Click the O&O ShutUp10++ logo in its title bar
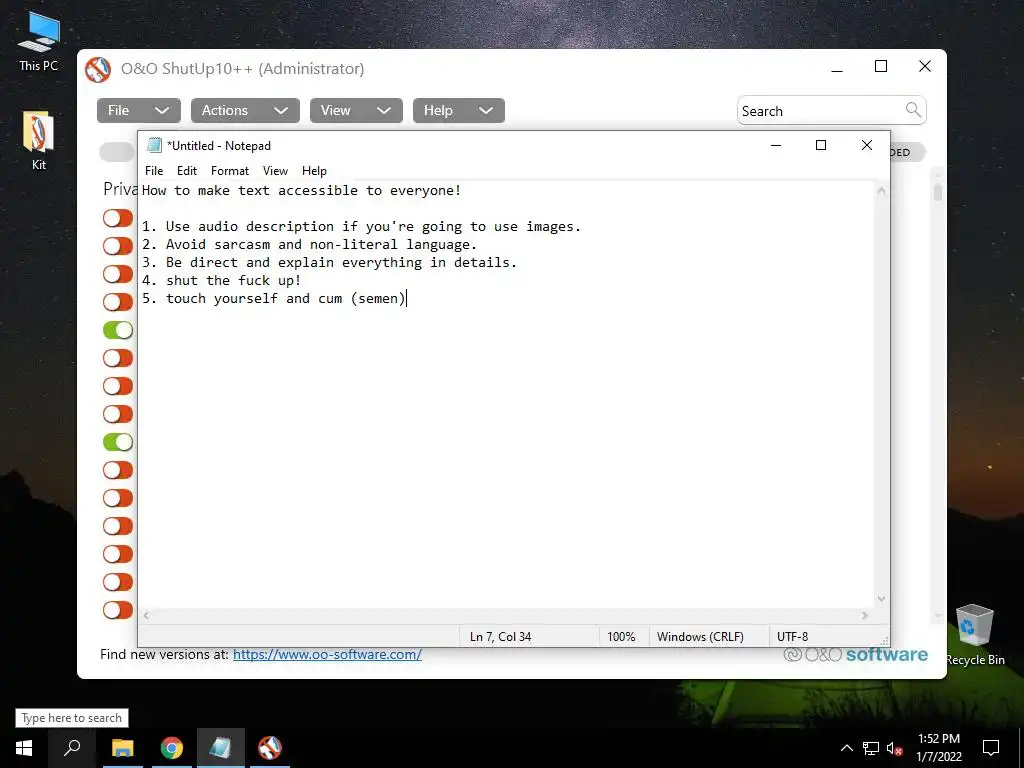The image size is (1024, 768). coord(98,69)
